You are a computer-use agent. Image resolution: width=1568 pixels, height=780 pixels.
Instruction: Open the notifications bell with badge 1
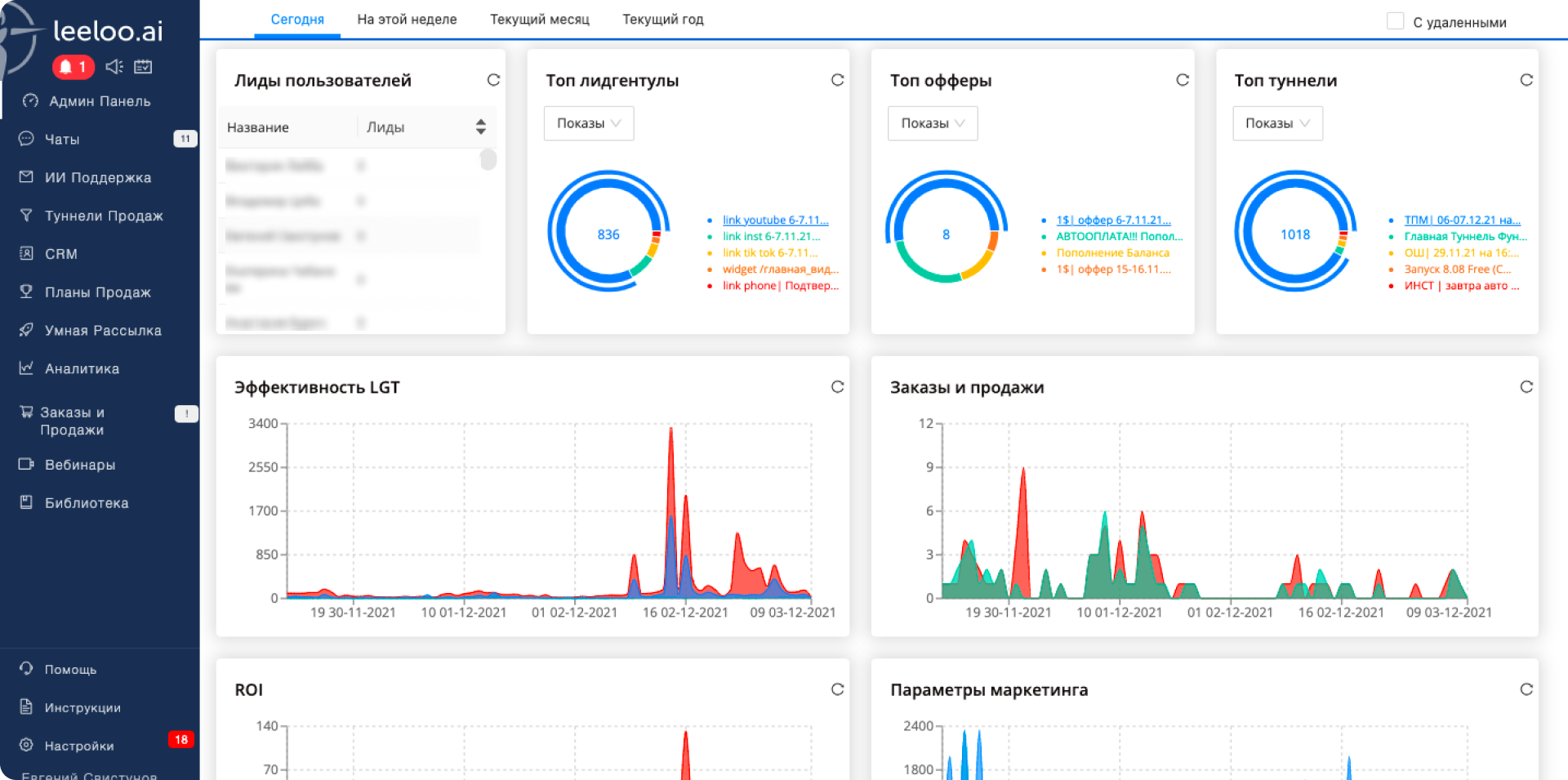point(73,66)
